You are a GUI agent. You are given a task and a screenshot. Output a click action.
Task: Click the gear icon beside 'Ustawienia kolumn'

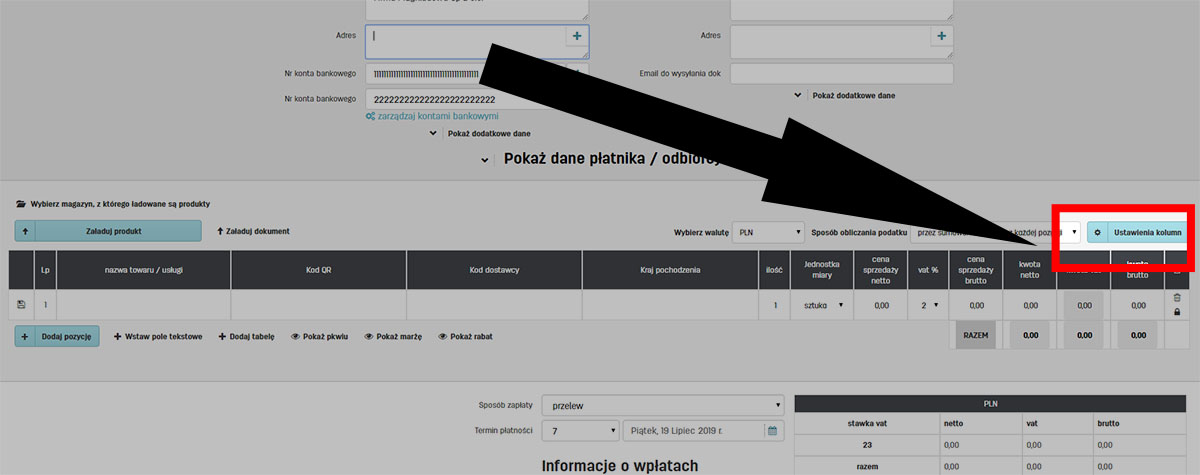tap(1097, 232)
